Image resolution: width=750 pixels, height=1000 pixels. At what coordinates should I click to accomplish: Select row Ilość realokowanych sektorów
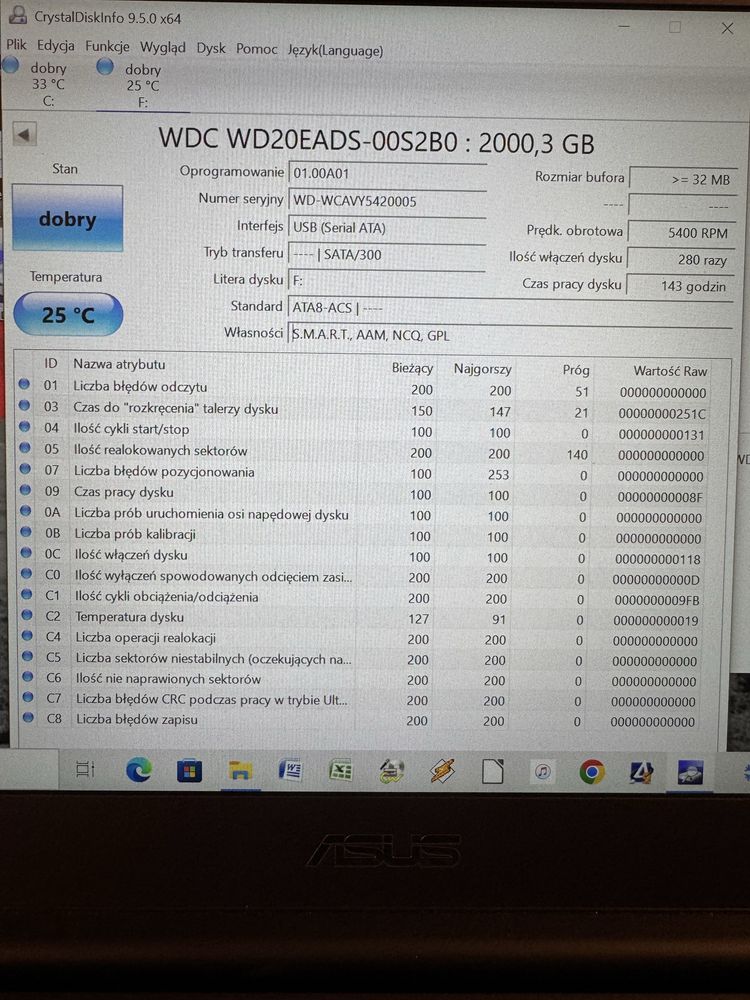364,452
